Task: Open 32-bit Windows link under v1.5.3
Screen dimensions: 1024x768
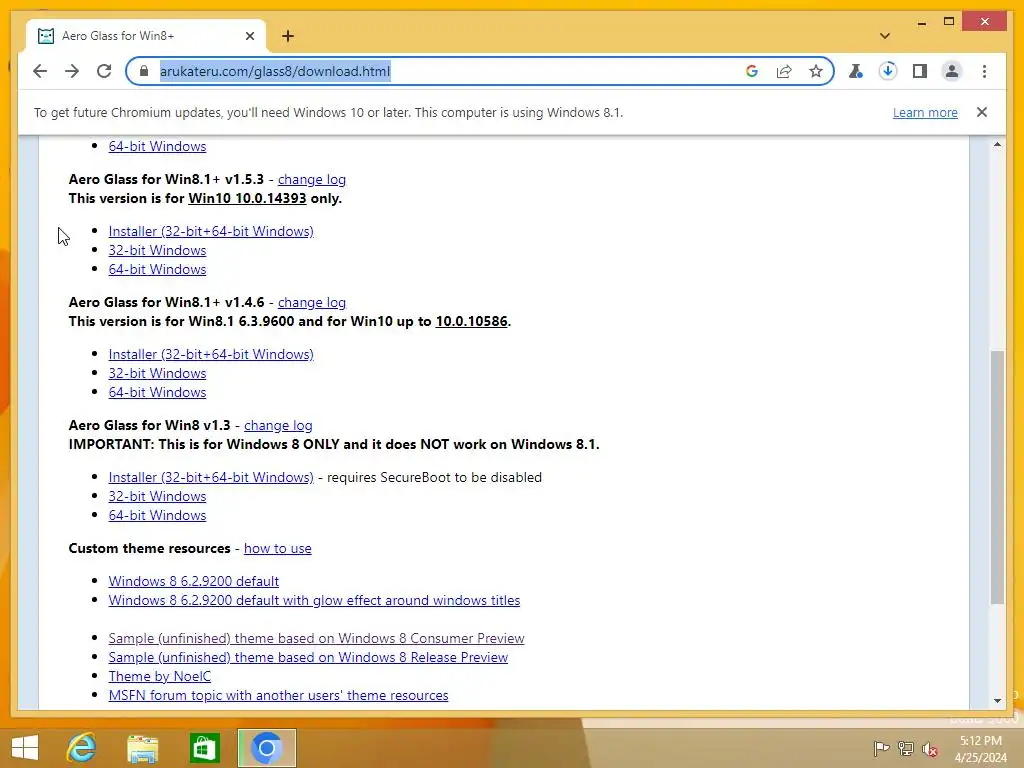Action: click(x=157, y=250)
